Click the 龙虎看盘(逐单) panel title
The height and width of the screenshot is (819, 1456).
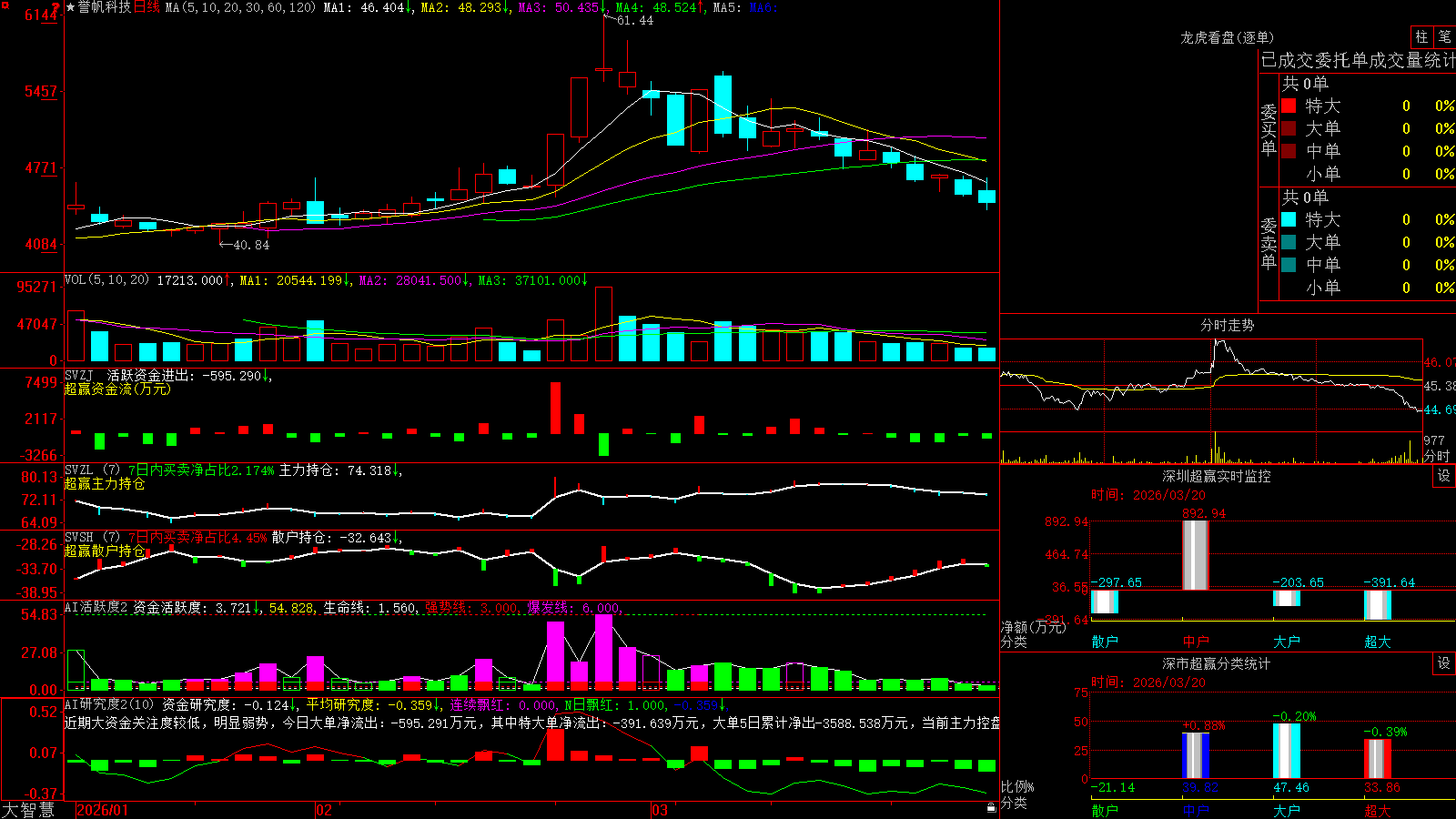[x=1227, y=37]
